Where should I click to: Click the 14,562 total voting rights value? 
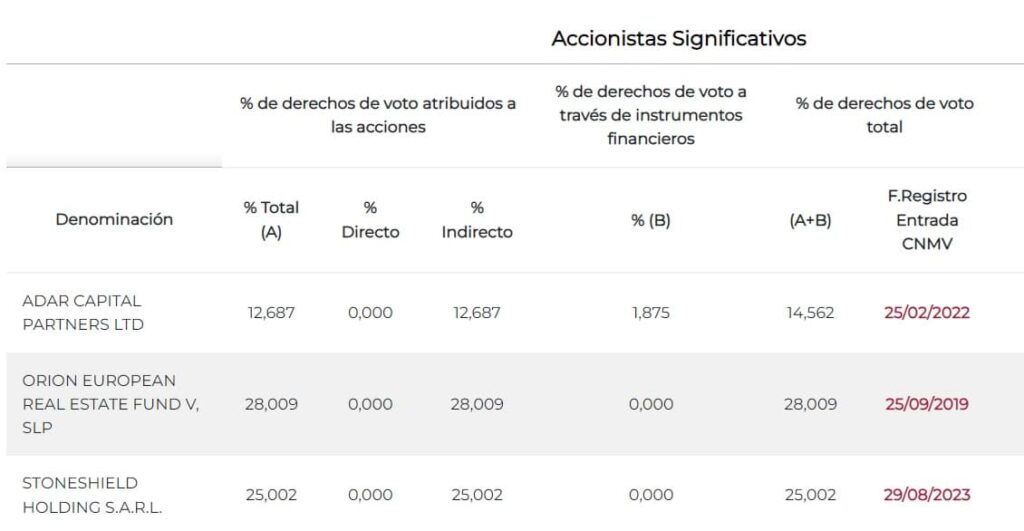tap(810, 312)
